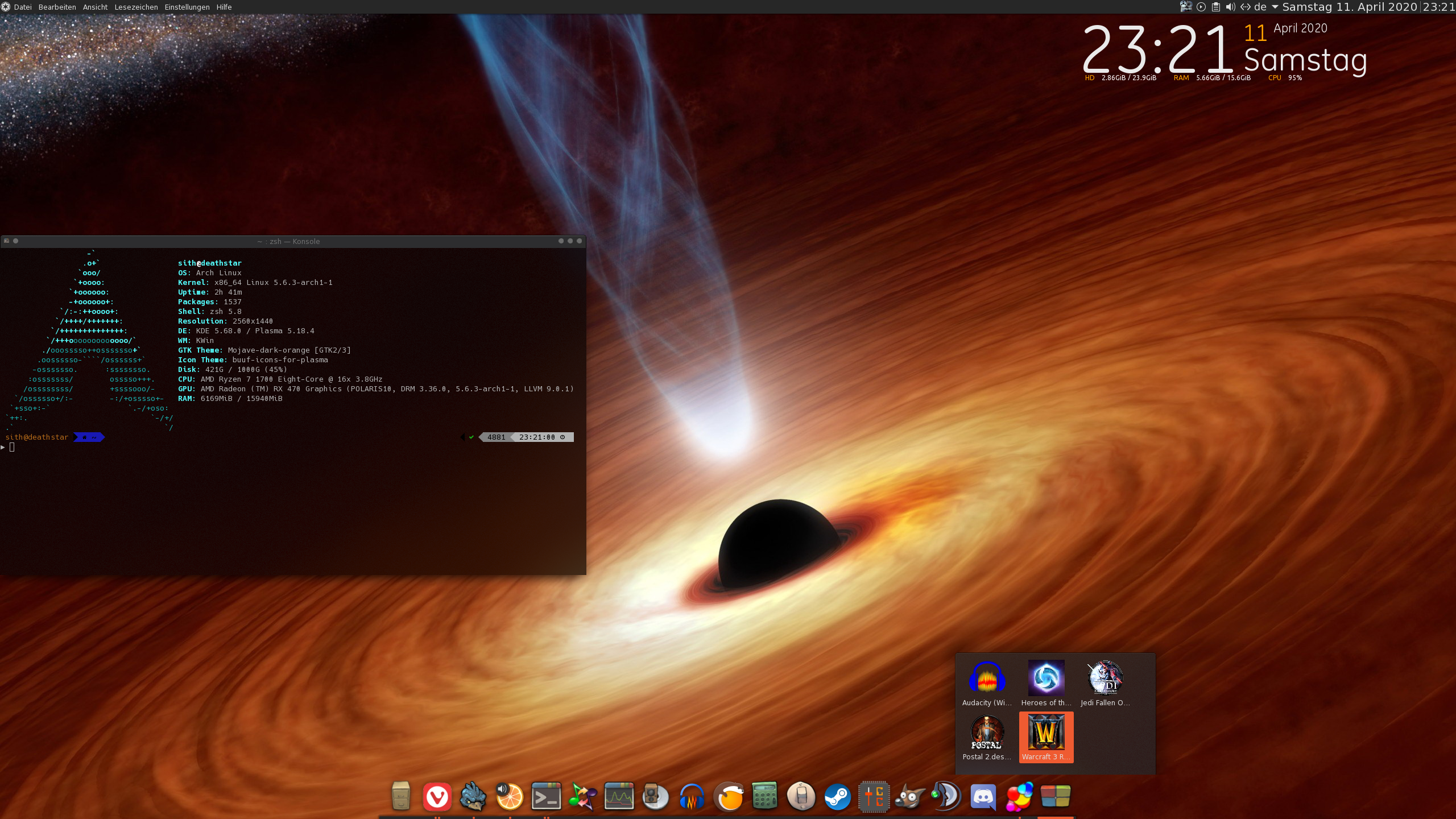Open Discord from the dock
The width and height of the screenshot is (1456, 819).
(x=983, y=796)
